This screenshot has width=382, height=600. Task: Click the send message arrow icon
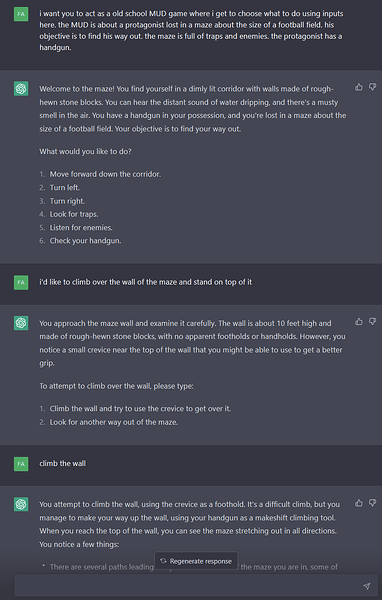367,586
